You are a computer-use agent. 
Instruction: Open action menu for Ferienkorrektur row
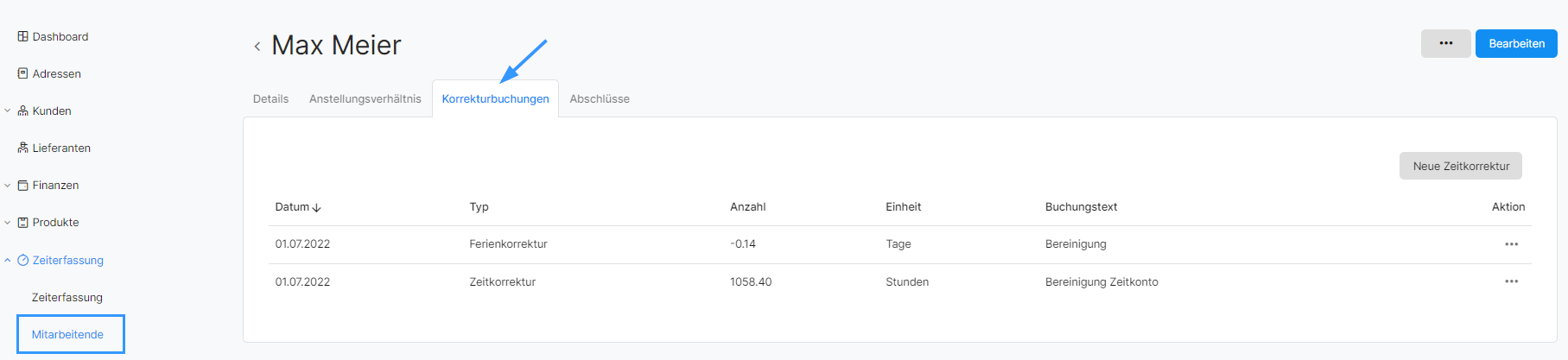tap(1511, 244)
